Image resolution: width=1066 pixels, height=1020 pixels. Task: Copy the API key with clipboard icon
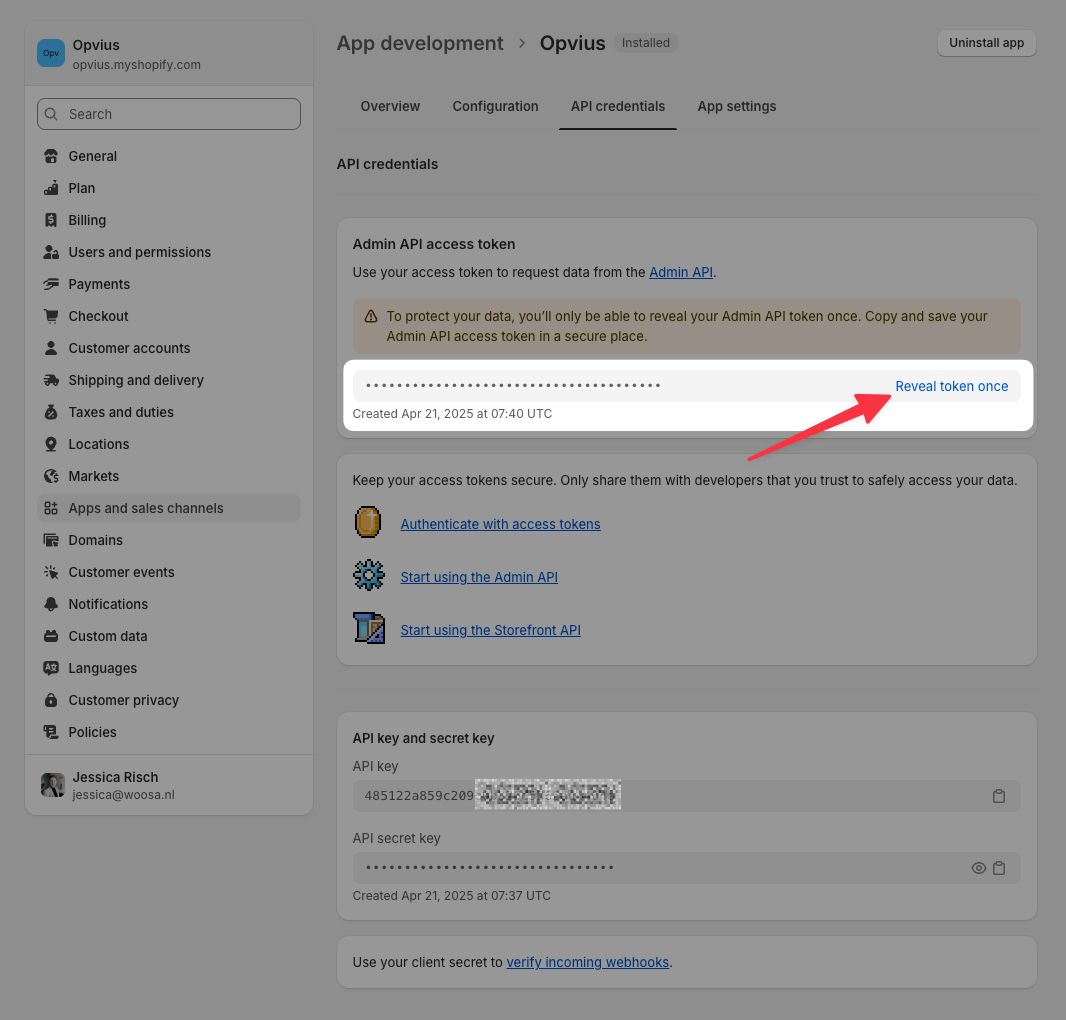point(999,796)
